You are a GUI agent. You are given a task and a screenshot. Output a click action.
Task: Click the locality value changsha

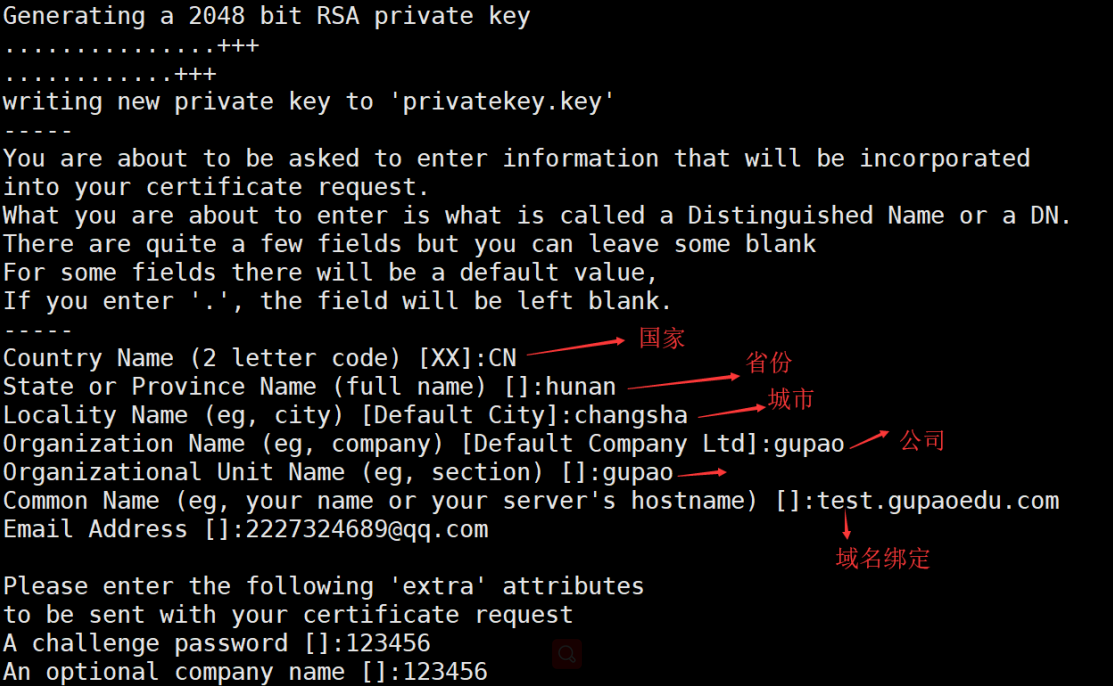[631, 415]
